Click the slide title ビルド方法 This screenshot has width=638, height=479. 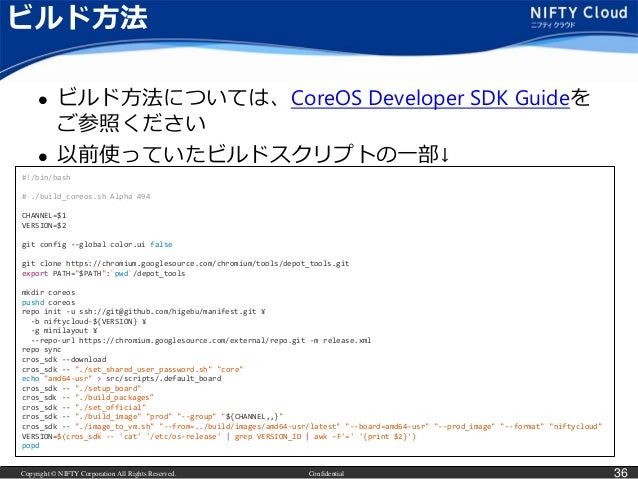pos(77,17)
